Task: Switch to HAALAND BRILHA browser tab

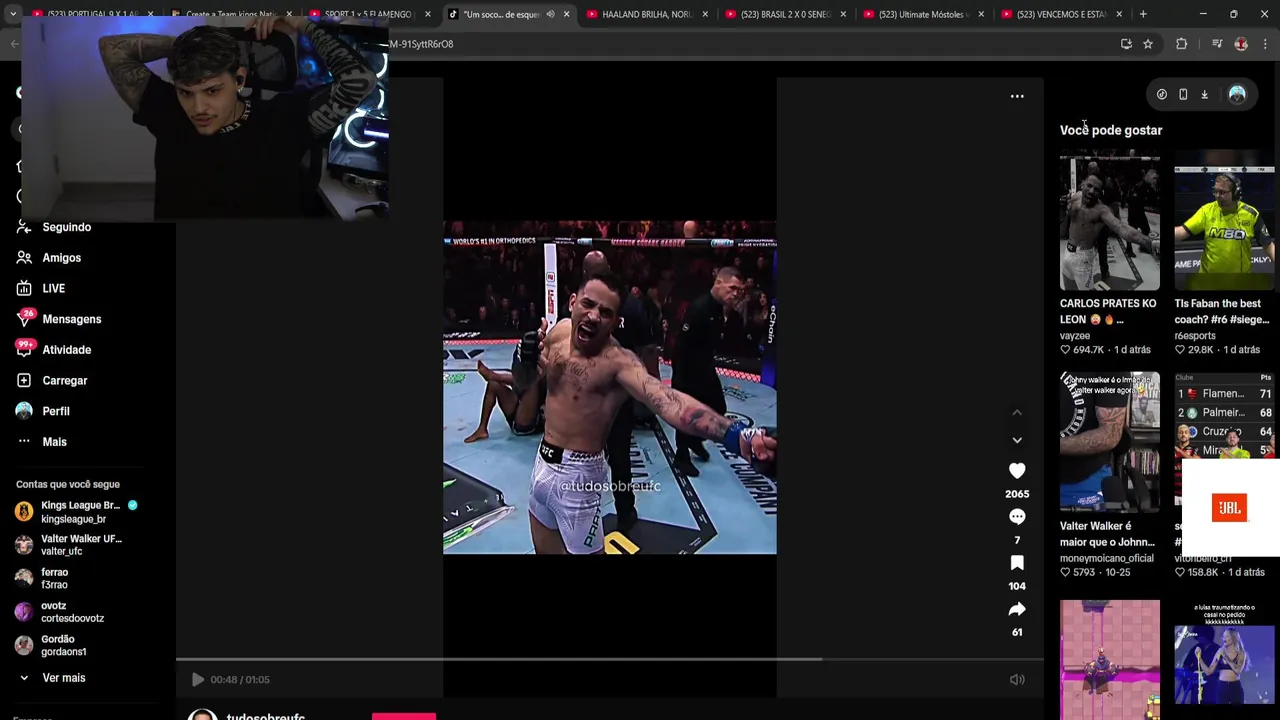Action: pyautogui.click(x=646, y=15)
